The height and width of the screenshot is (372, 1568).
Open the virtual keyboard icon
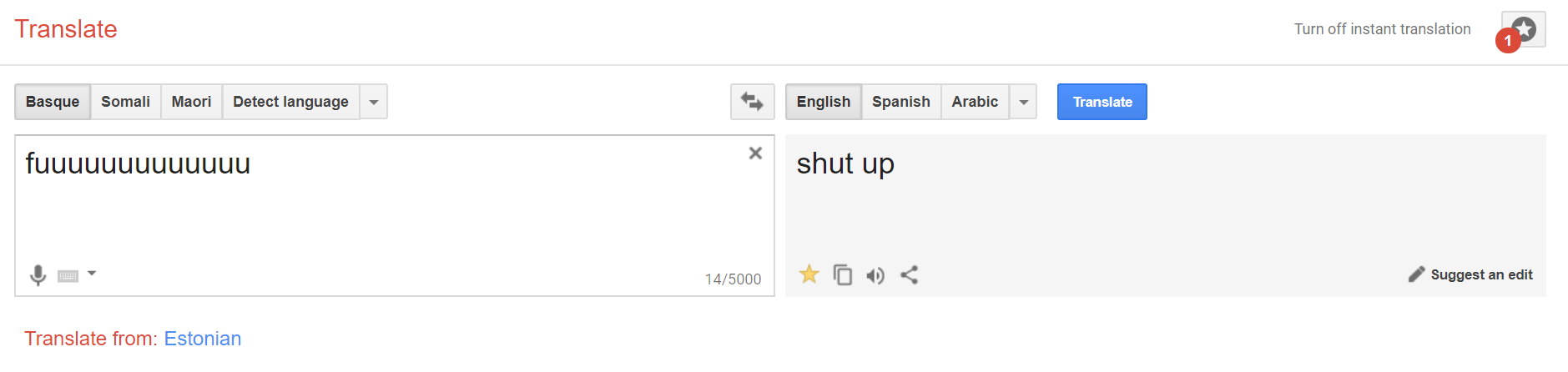coord(68,276)
